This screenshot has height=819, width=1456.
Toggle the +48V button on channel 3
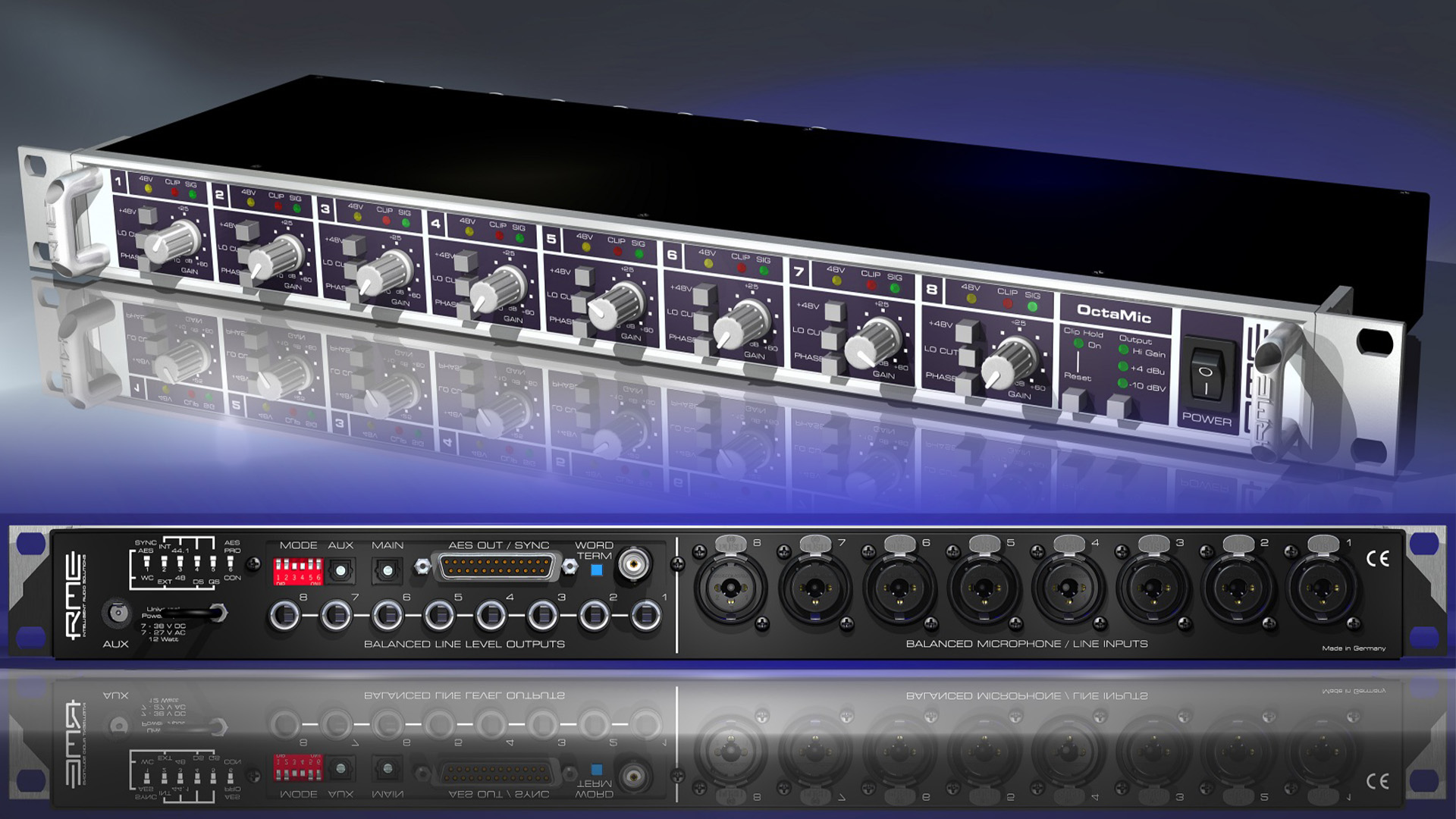353,245
